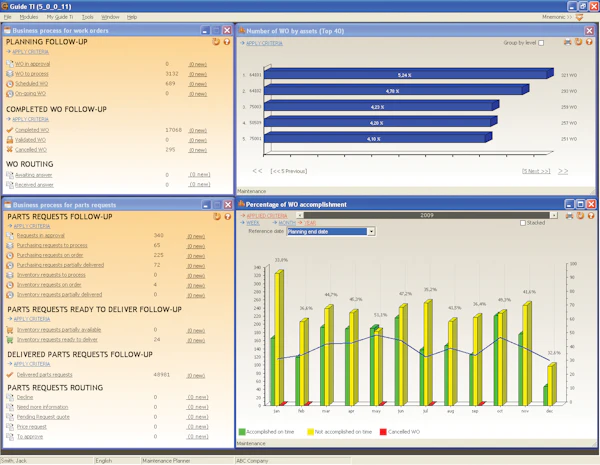600x465 pixels.
Task: Open the Tools menu
Action: 87,17
